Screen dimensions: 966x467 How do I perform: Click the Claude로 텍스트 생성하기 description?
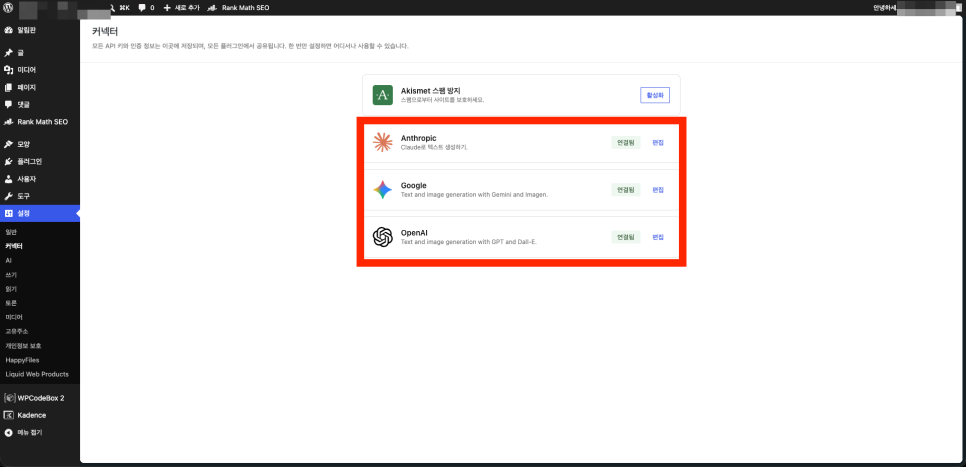(434, 147)
